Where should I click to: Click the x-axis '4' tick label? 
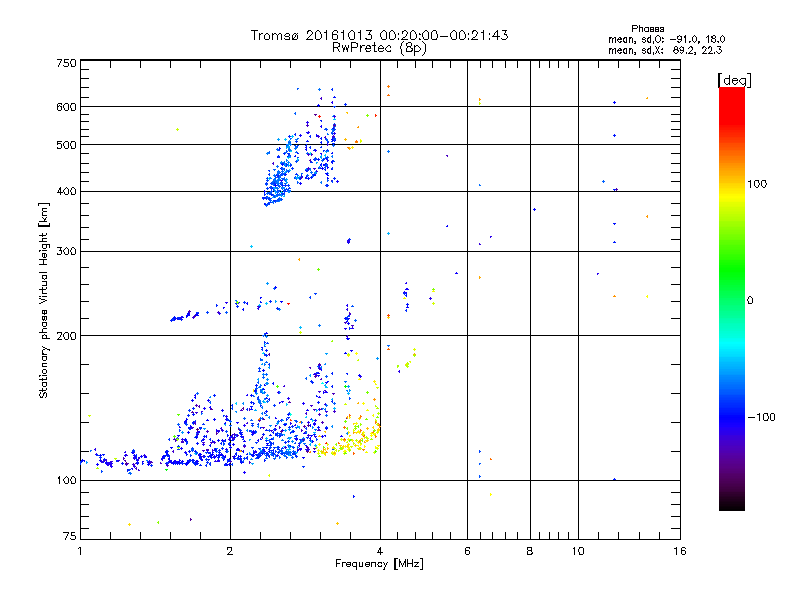380,551
